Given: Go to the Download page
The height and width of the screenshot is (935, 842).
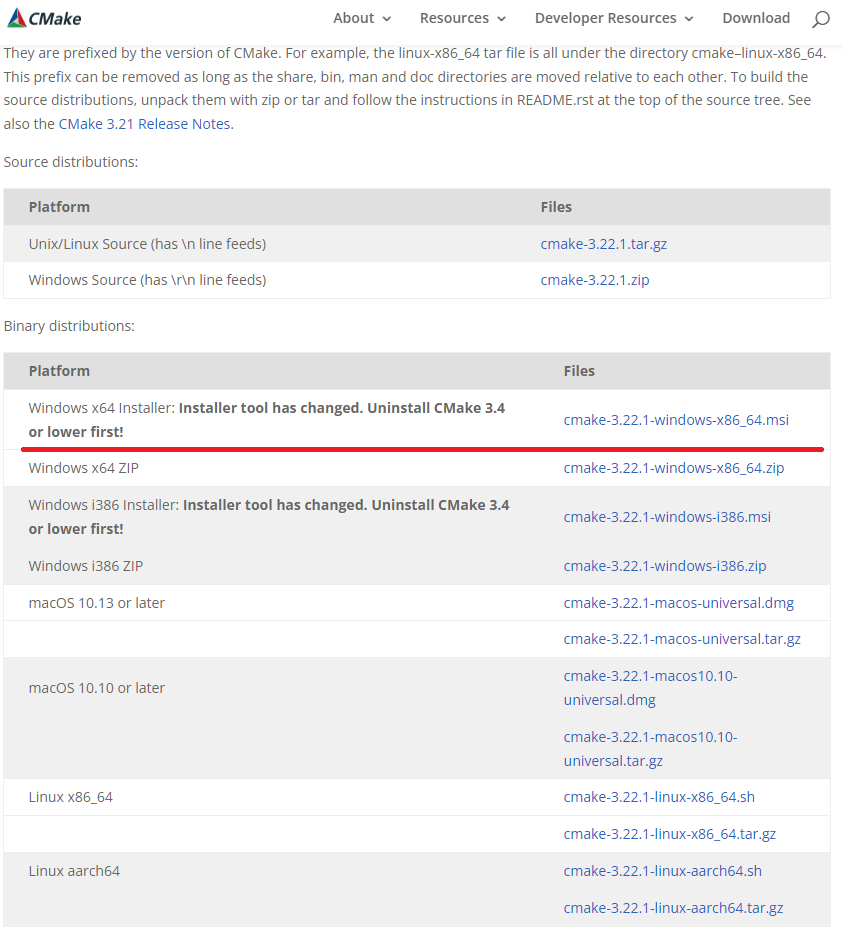Looking at the screenshot, I should pos(756,18).
